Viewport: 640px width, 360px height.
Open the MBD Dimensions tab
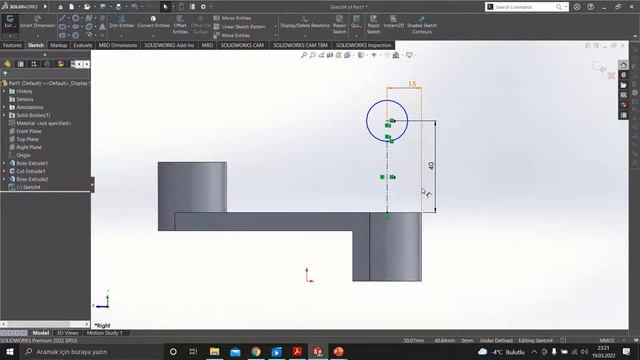point(118,45)
